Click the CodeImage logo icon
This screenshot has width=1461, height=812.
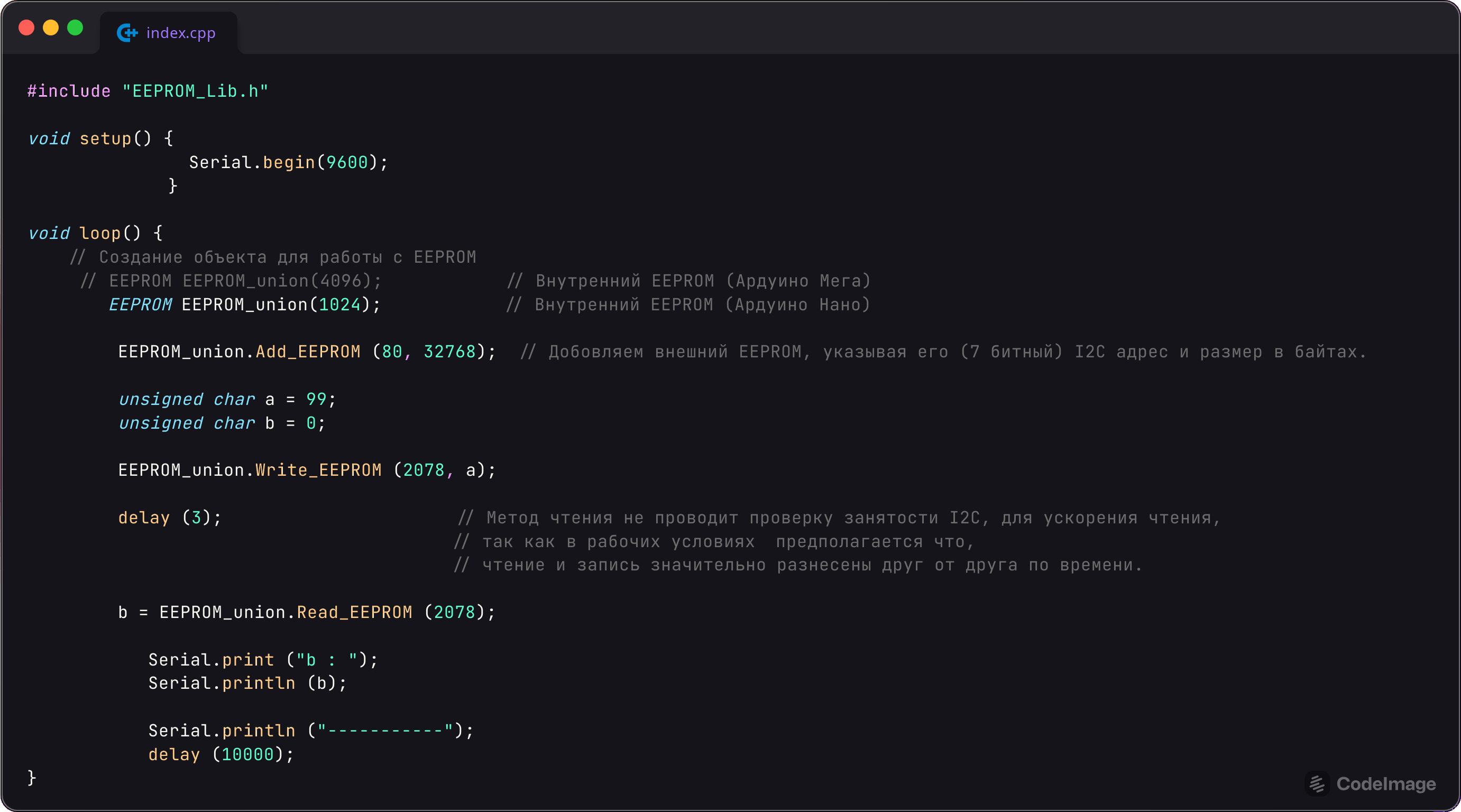click(x=1317, y=784)
